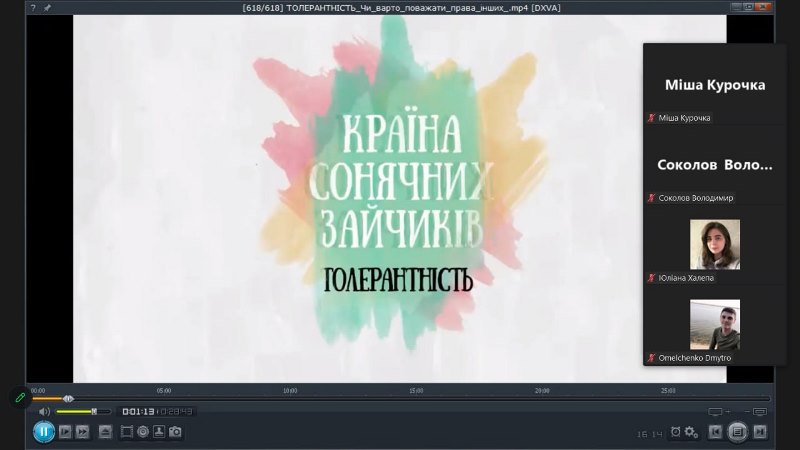Screen dimensions: 800x450
Task: Click the fast forward button
Action: pyautogui.click(x=82, y=432)
